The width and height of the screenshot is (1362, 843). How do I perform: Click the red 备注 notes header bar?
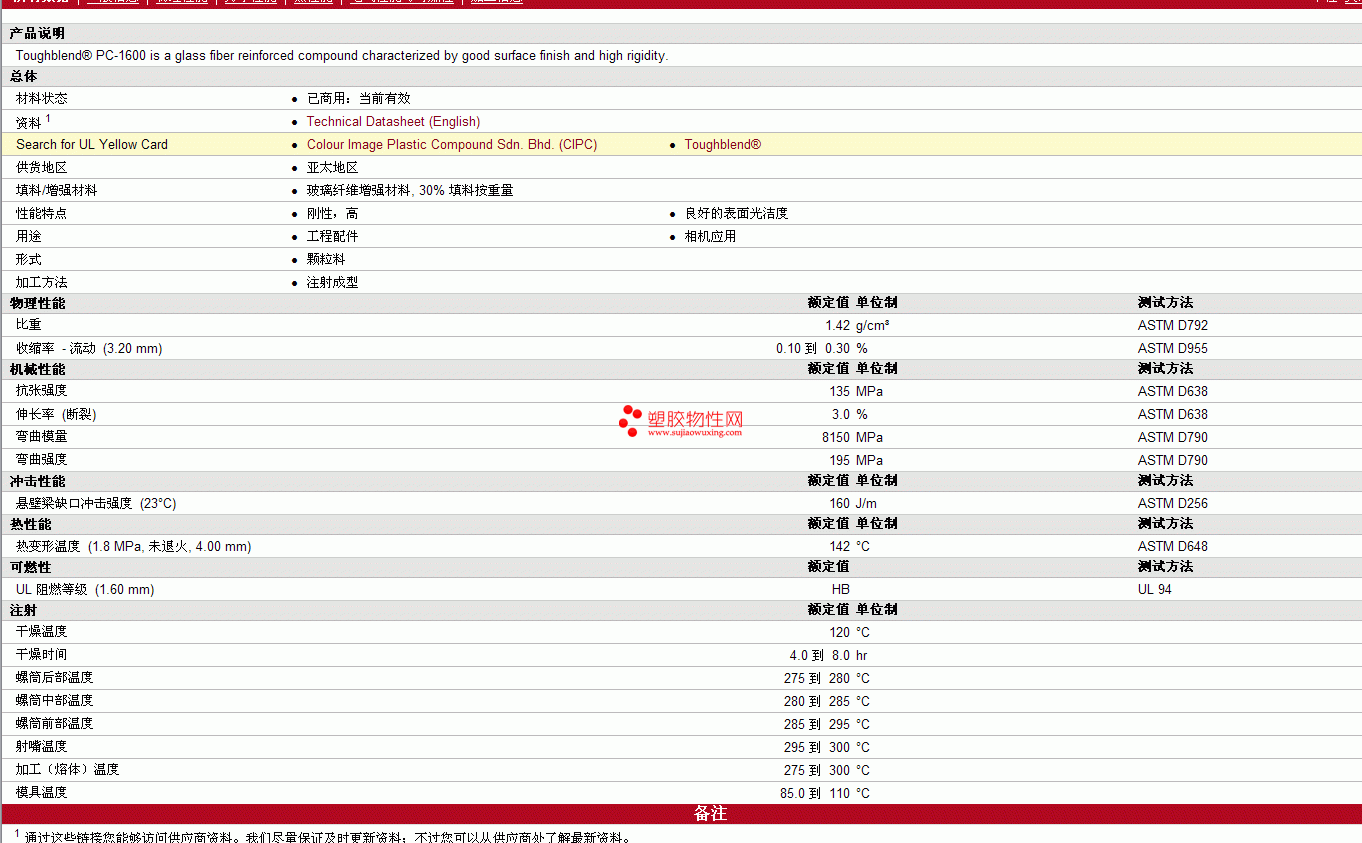[x=681, y=814]
